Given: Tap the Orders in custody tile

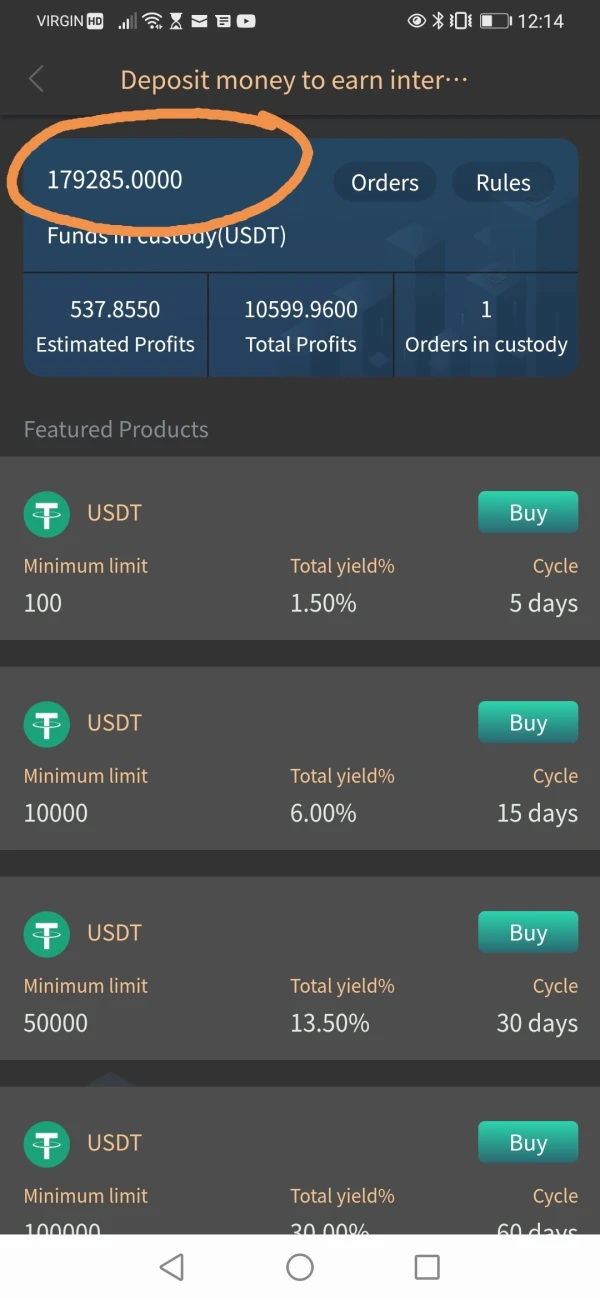Looking at the screenshot, I should (x=486, y=326).
